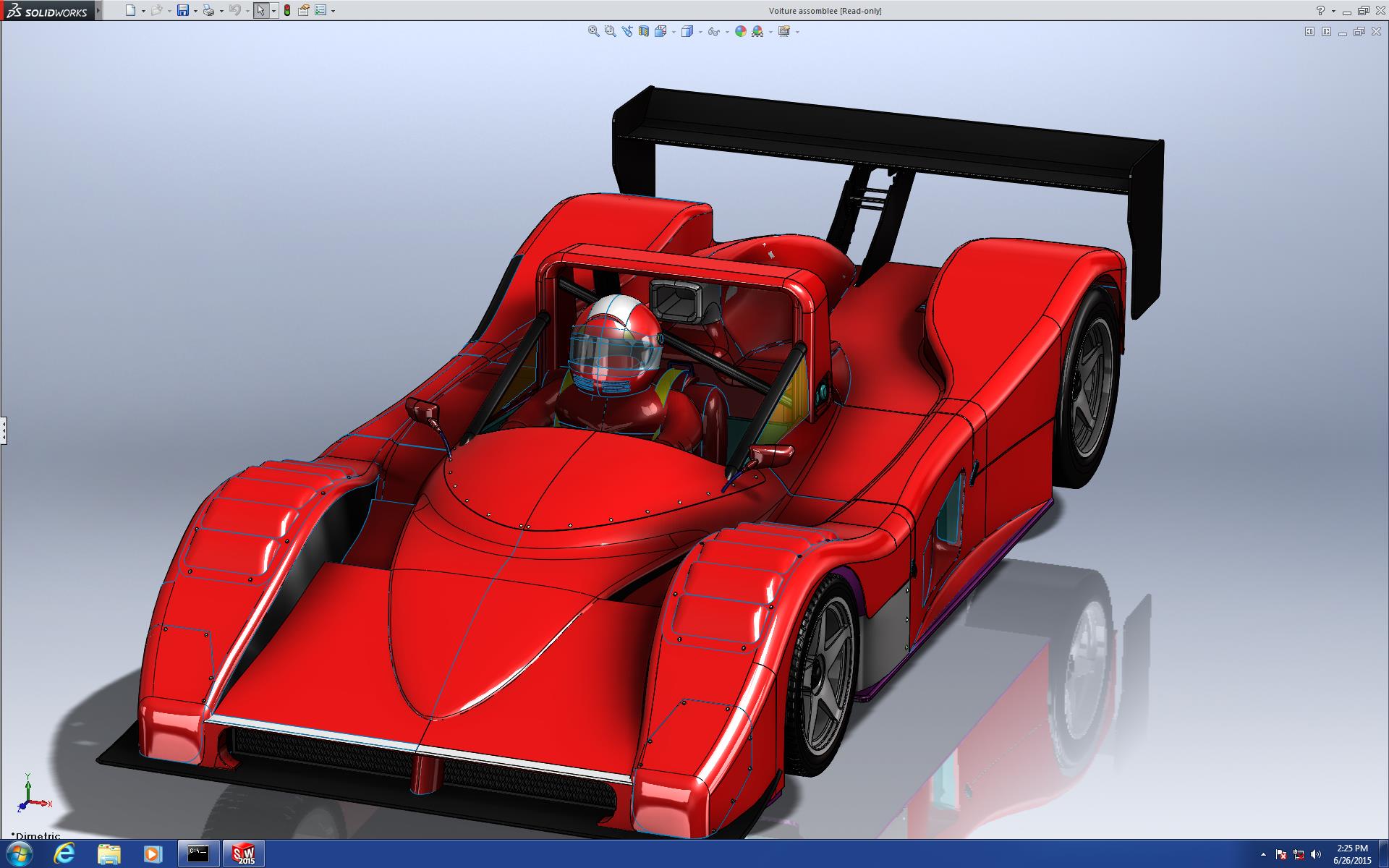Open the Help question mark menu
The height and width of the screenshot is (868, 1389).
(1320, 10)
